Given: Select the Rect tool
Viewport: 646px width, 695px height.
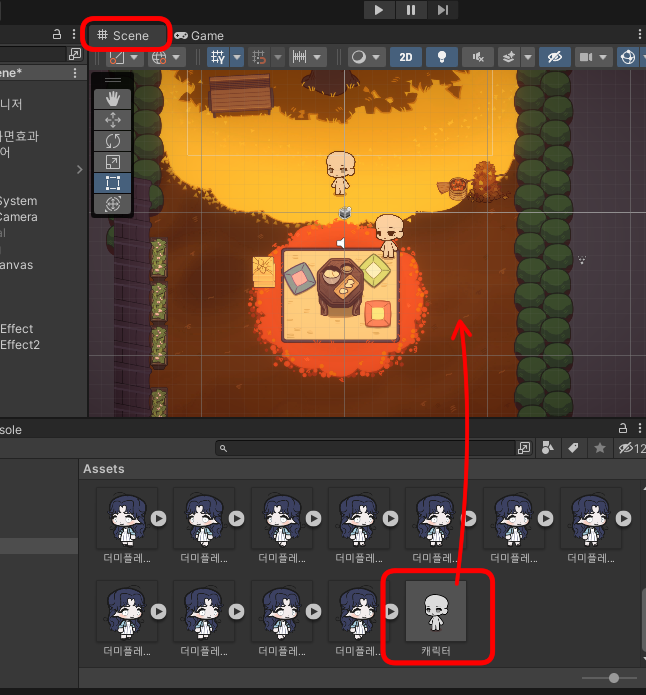Looking at the screenshot, I should point(113,183).
